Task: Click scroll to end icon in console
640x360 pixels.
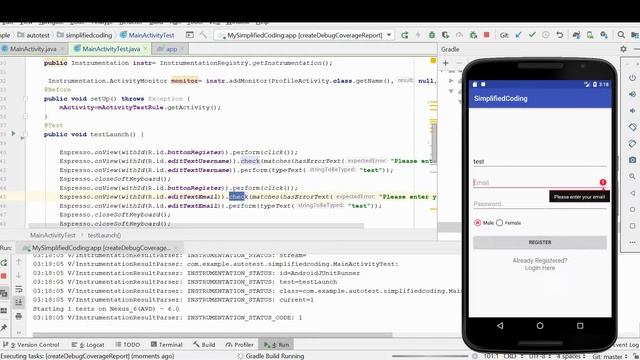Action: [18, 302]
